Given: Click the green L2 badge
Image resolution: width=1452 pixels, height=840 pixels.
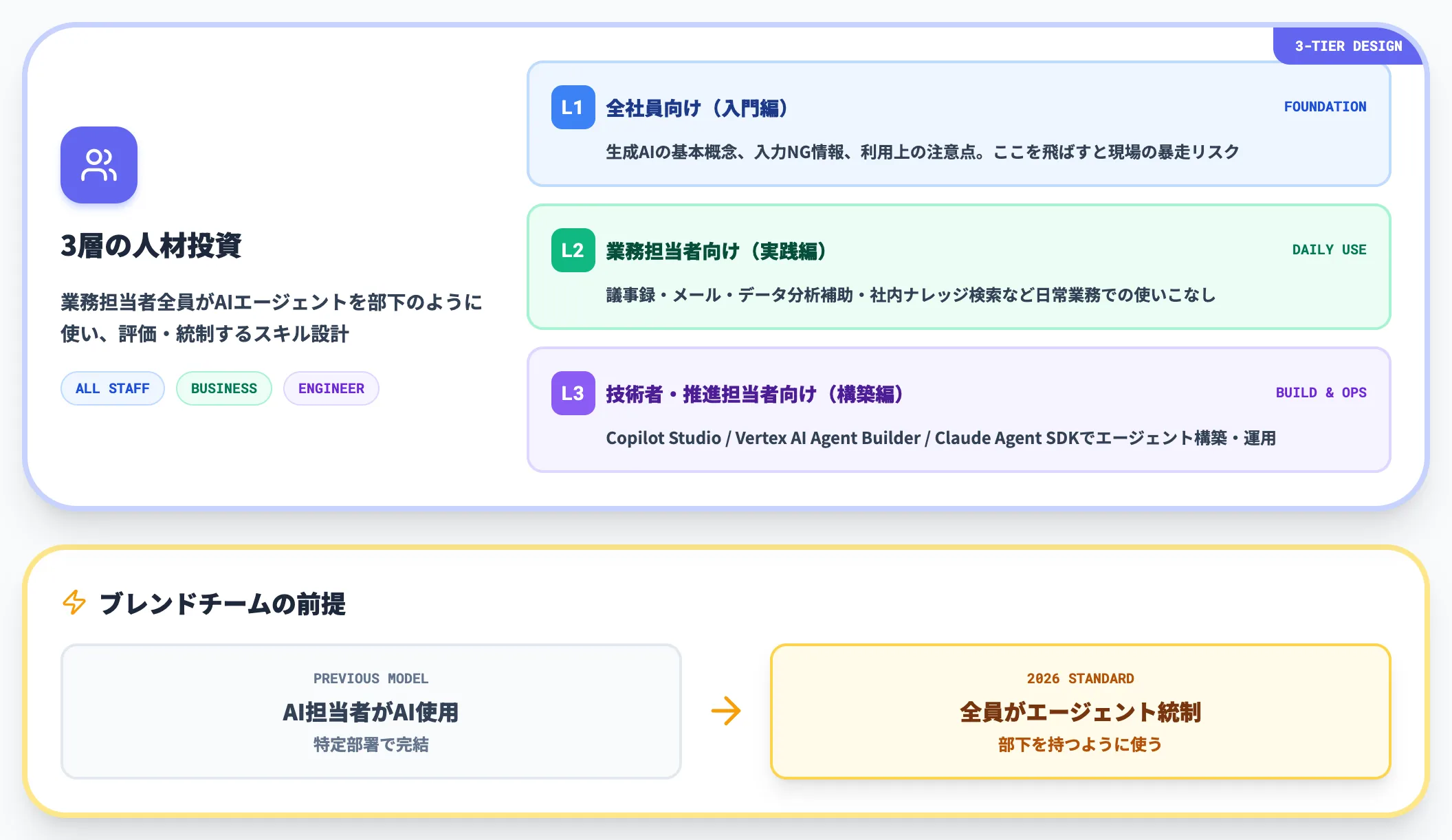Looking at the screenshot, I should (573, 250).
